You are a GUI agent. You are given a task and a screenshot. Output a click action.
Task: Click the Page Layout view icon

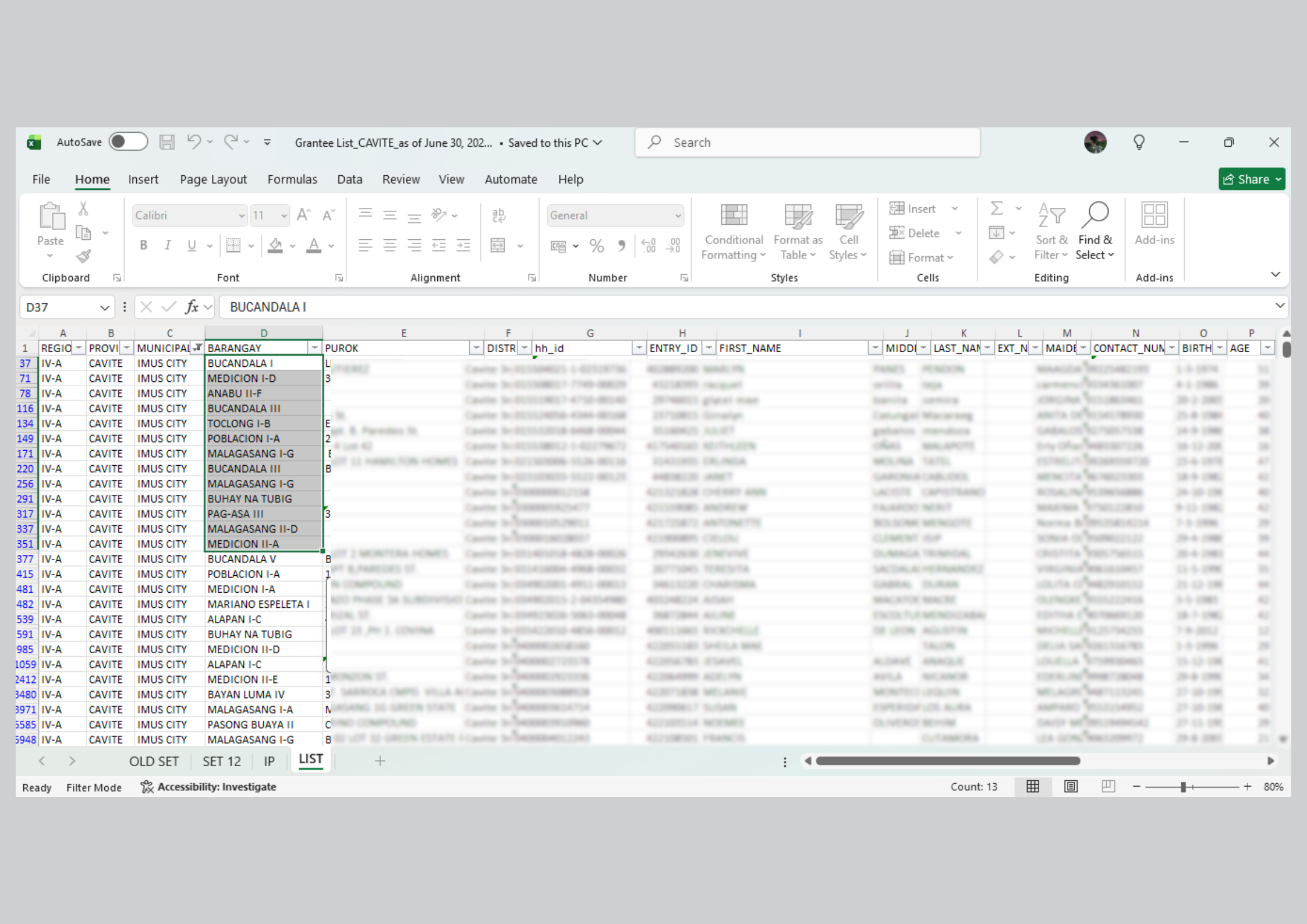click(x=1071, y=787)
